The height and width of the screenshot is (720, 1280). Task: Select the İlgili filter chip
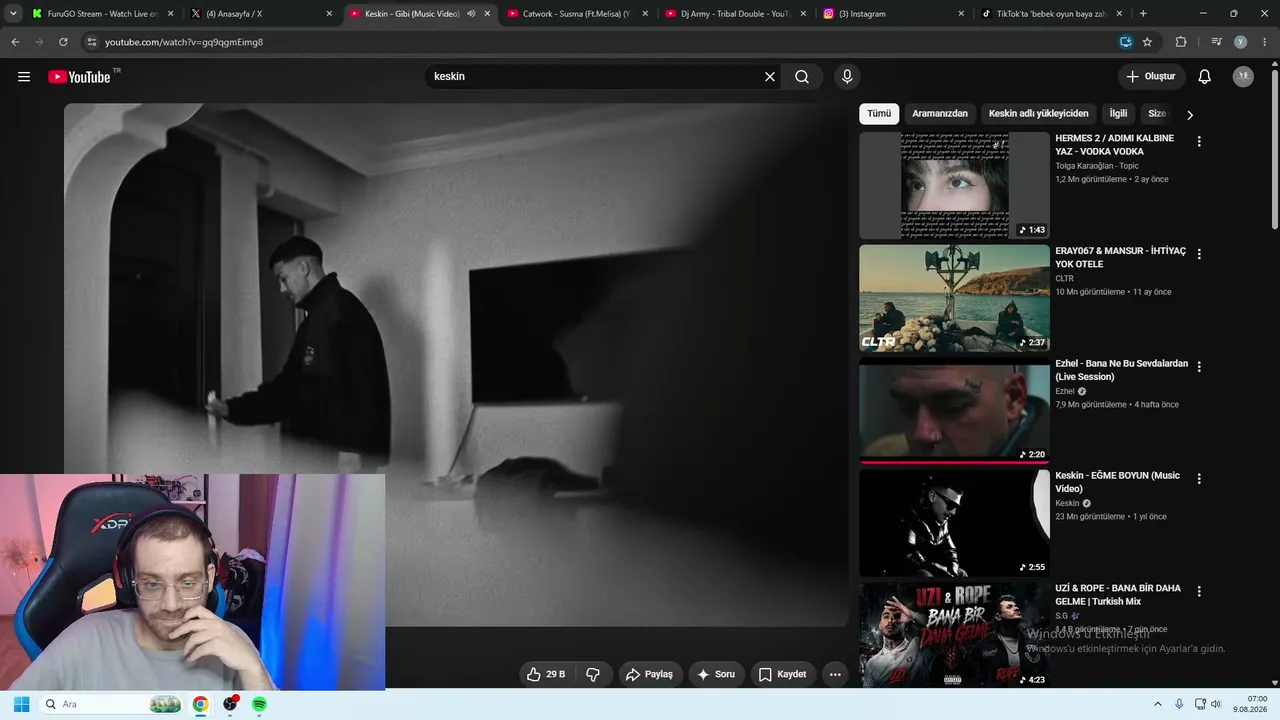[x=1118, y=114]
